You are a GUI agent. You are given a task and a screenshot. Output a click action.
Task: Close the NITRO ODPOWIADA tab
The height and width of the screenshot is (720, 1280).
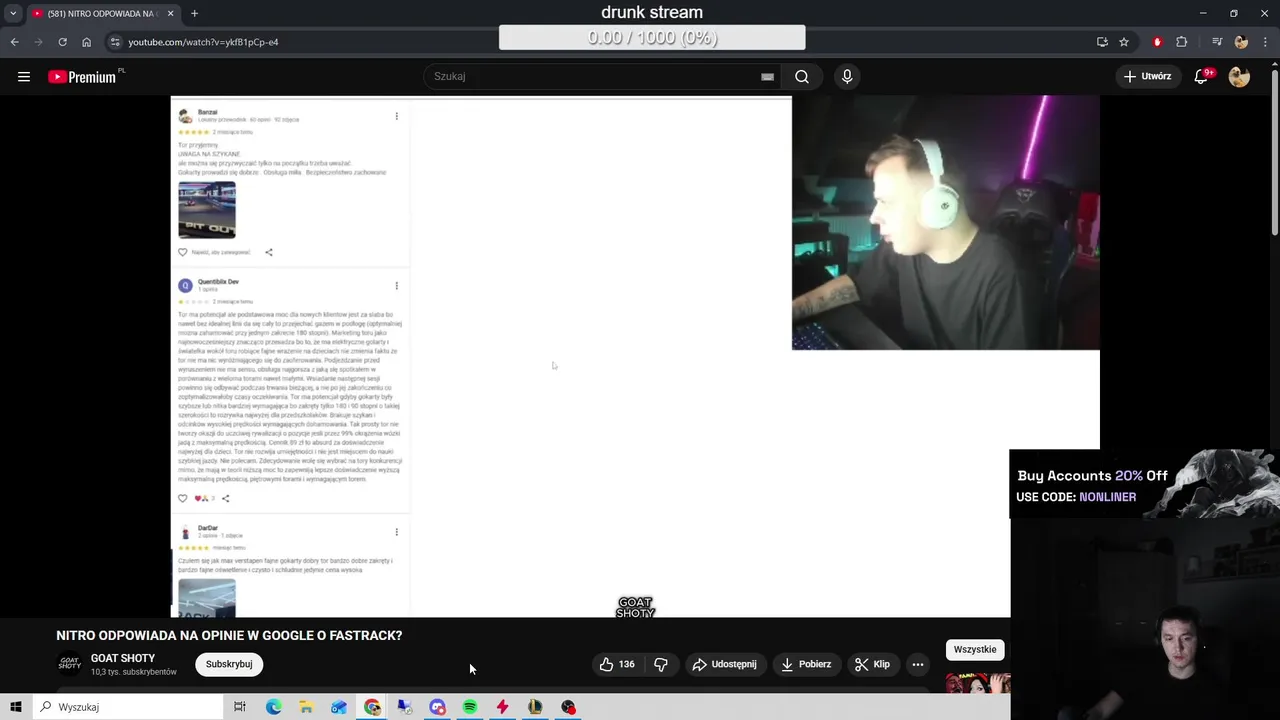tap(170, 13)
